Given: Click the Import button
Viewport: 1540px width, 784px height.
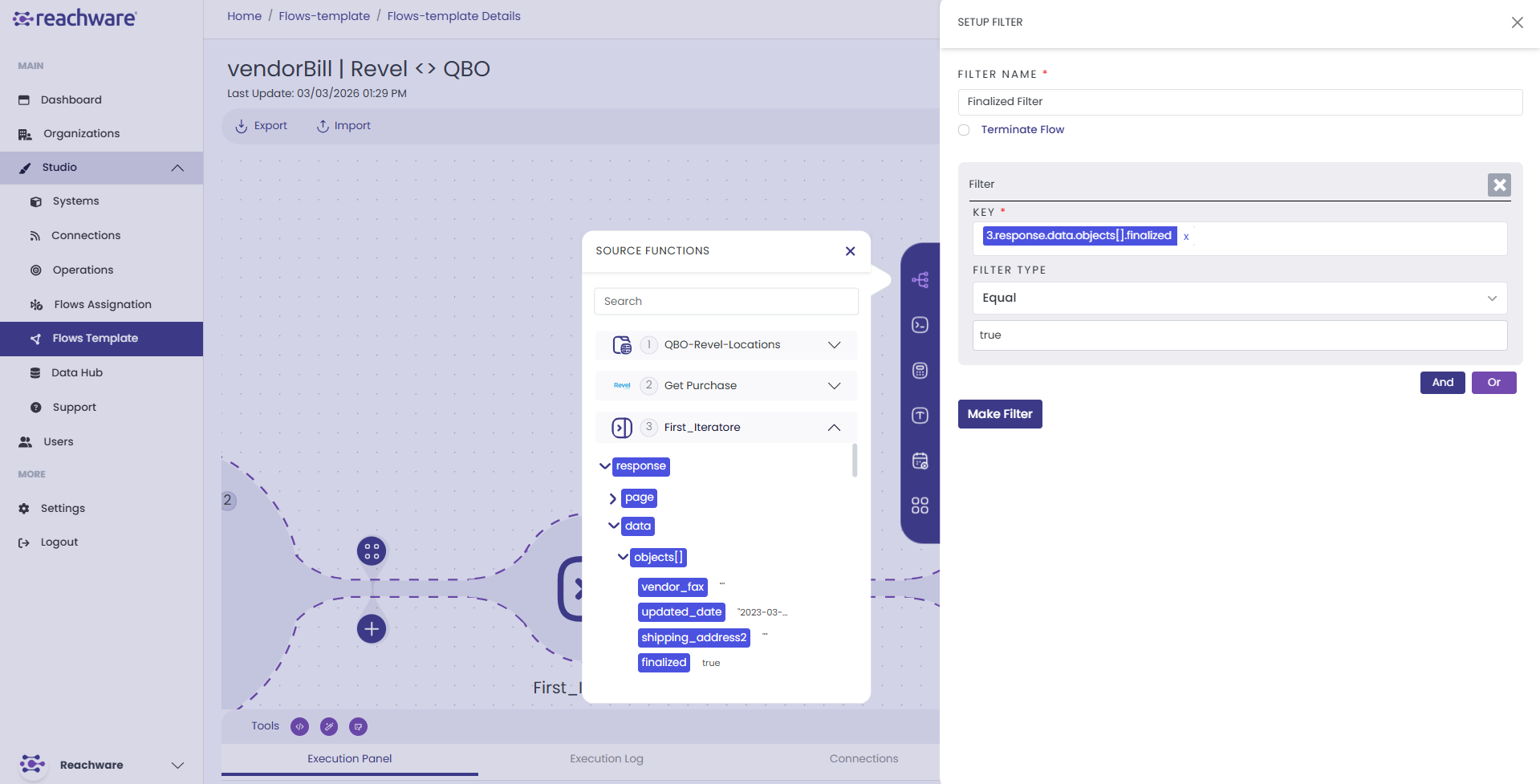Looking at the screenshot, I should [x=343, y=126].
